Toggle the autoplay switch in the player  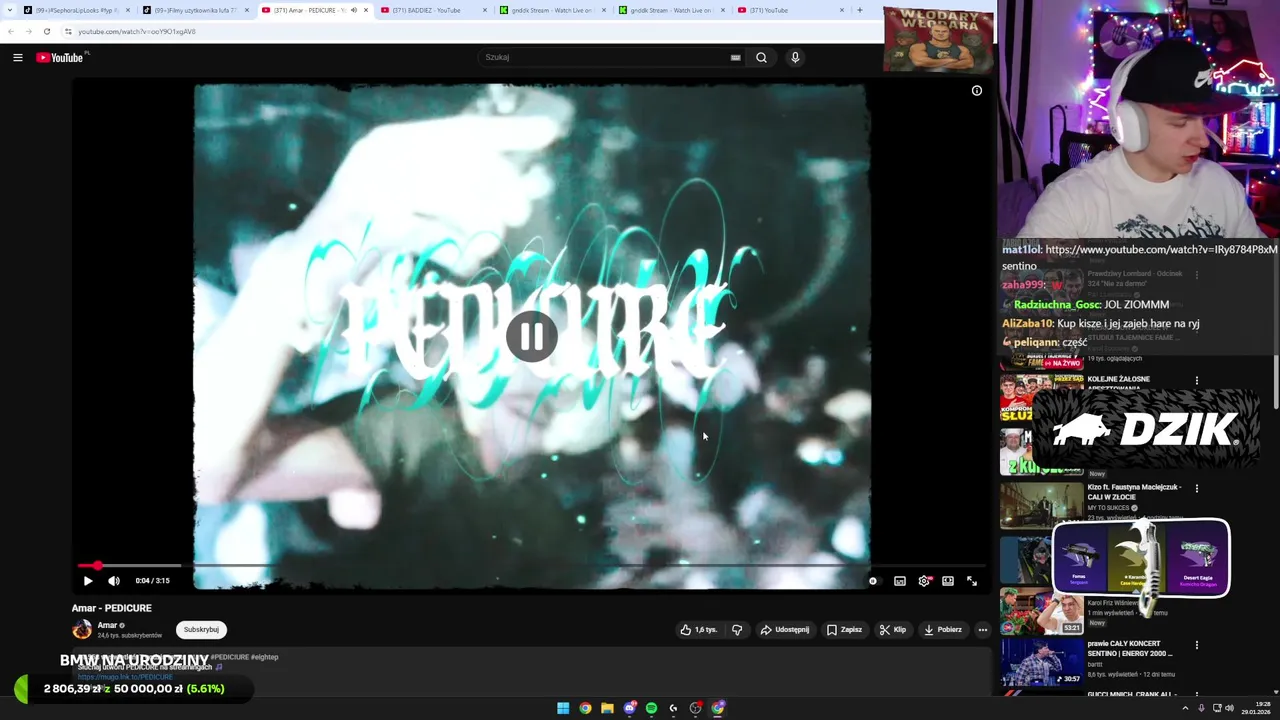point(873,581)
